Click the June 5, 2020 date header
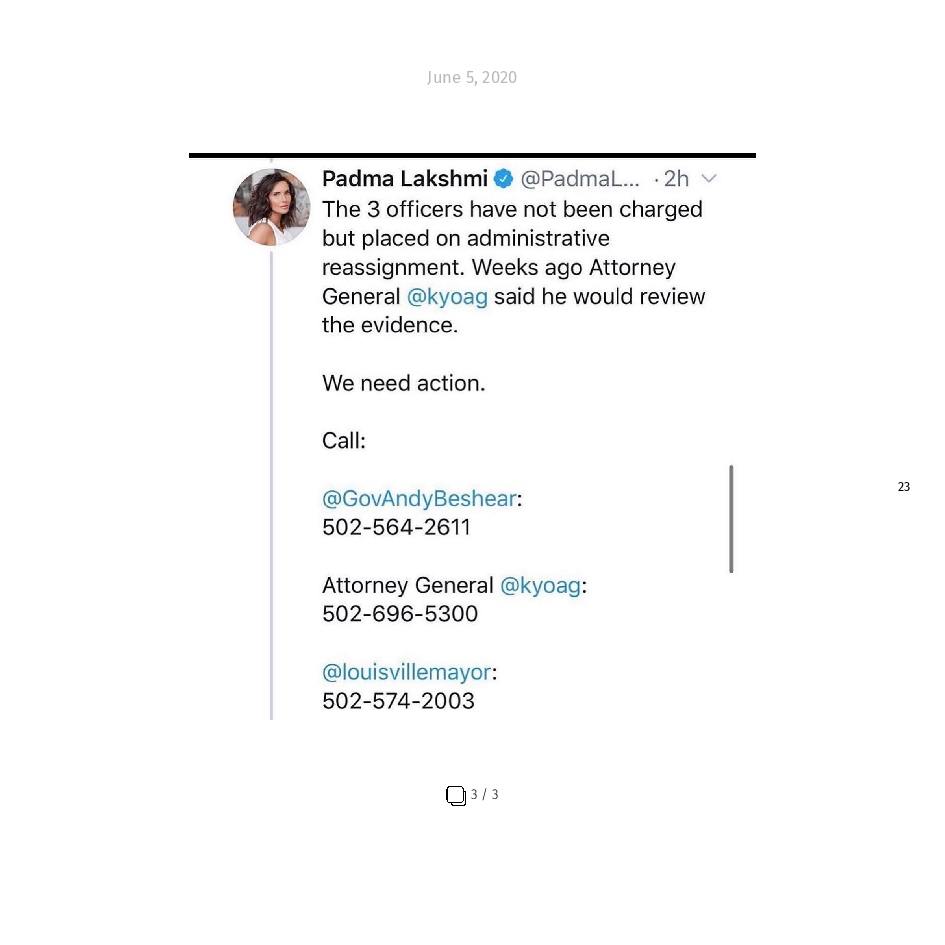945x945 pixels. tap(472, 77)
